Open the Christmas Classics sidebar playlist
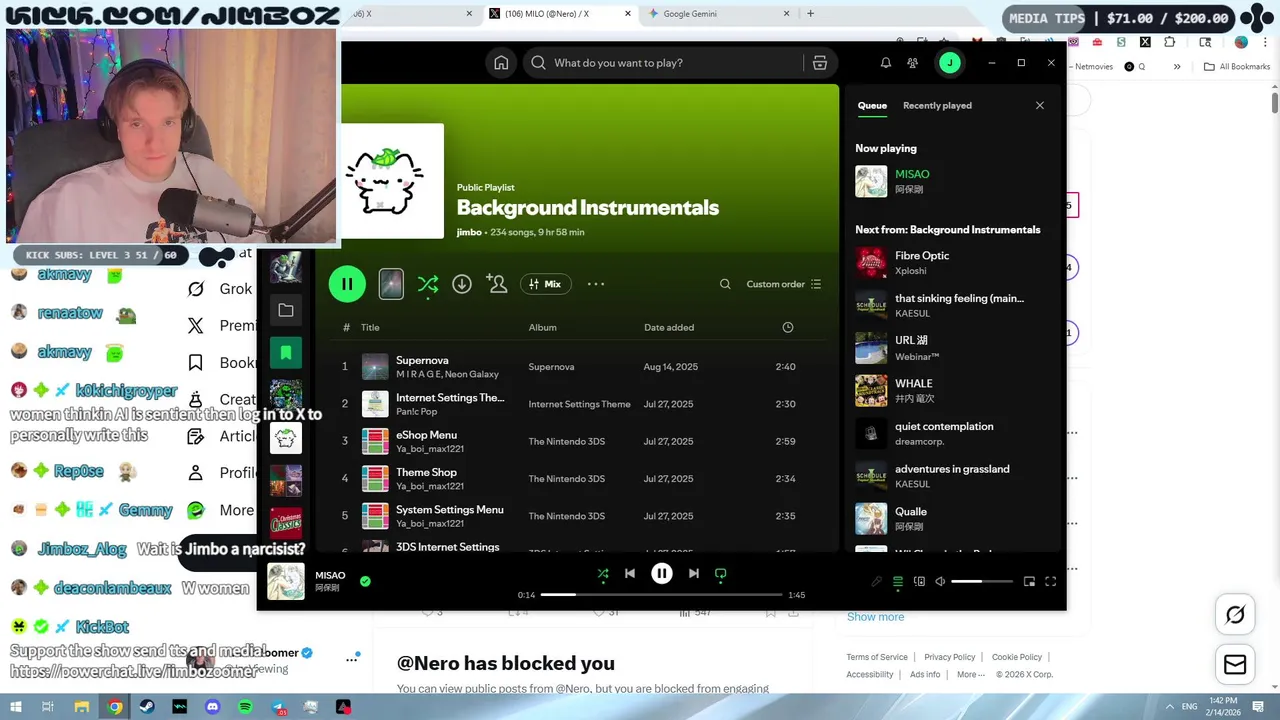Viewport: 1280px width, 720px height. tap(286, 523)
